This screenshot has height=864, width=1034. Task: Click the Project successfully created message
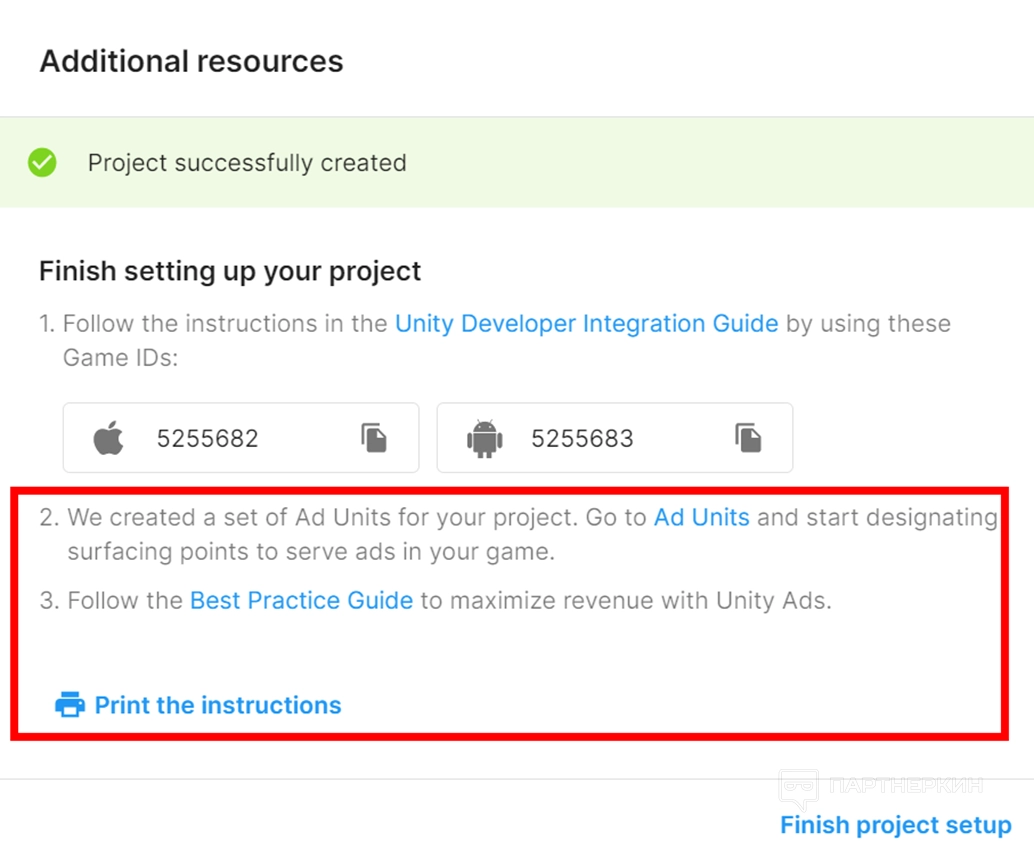click(247, 163)
